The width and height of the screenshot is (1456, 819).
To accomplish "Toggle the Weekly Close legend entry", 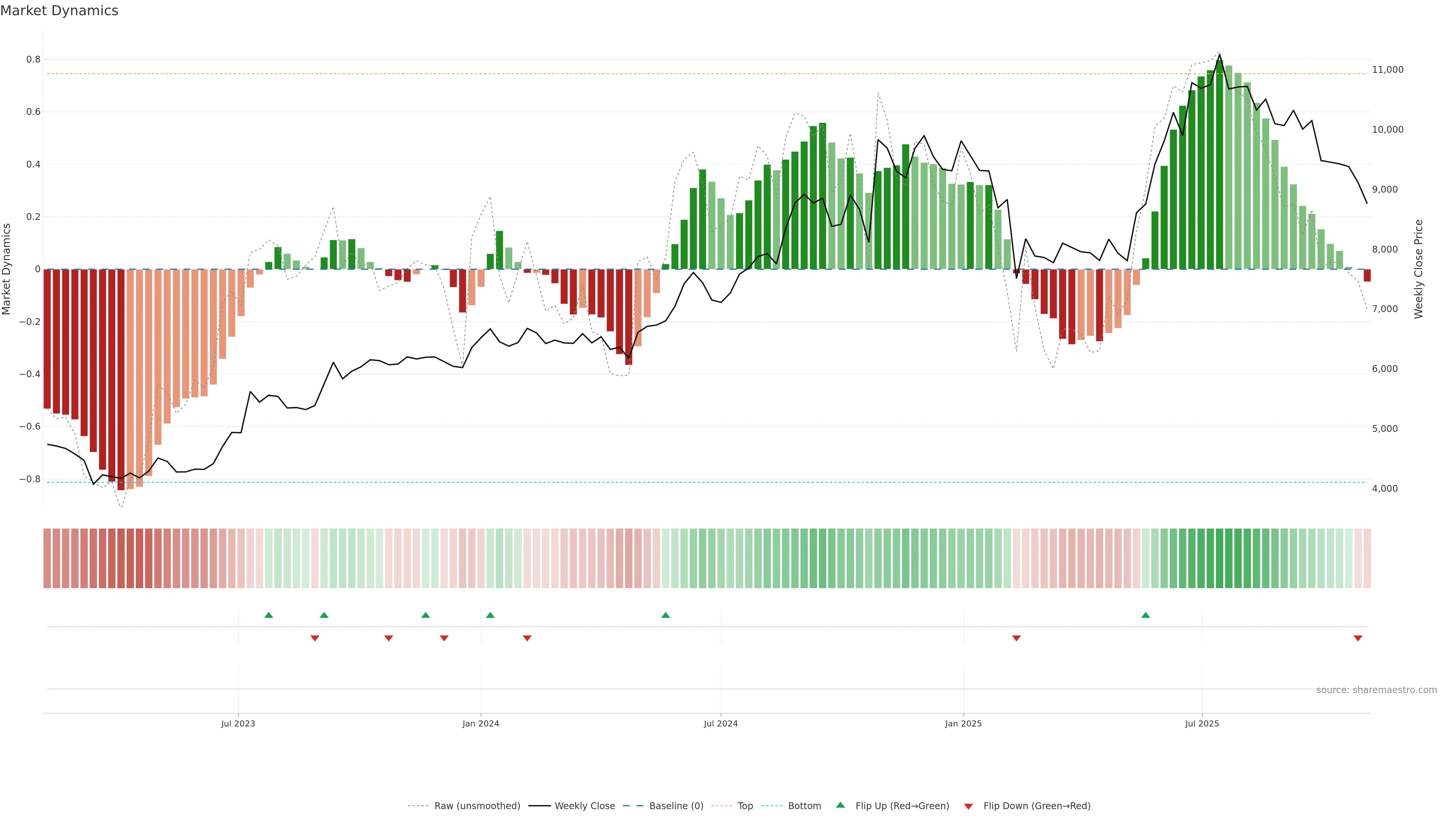I will [584, 805].
